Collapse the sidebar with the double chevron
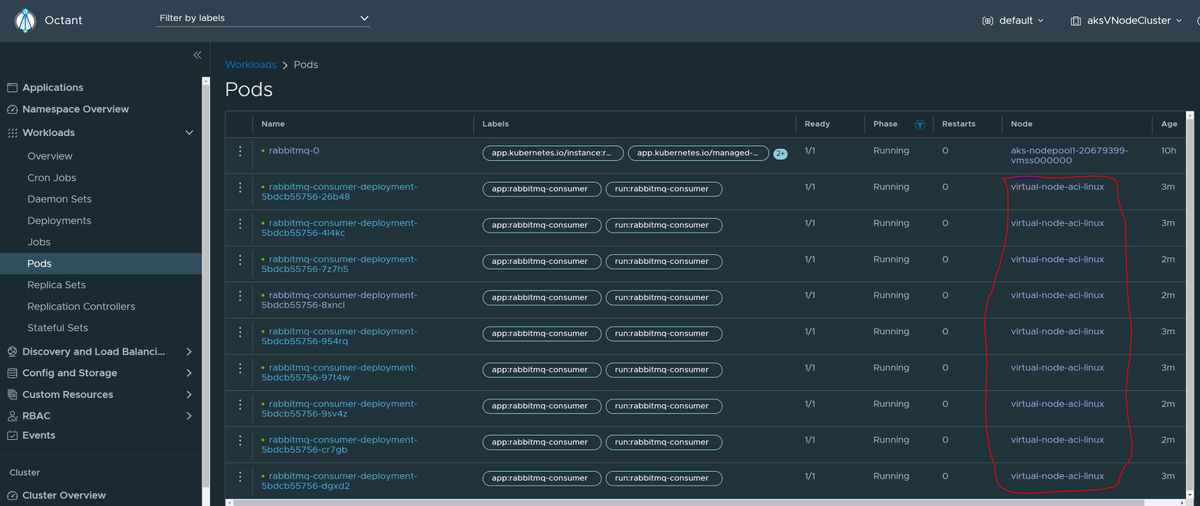The image size is (1200, 506). tap(197, 55)
